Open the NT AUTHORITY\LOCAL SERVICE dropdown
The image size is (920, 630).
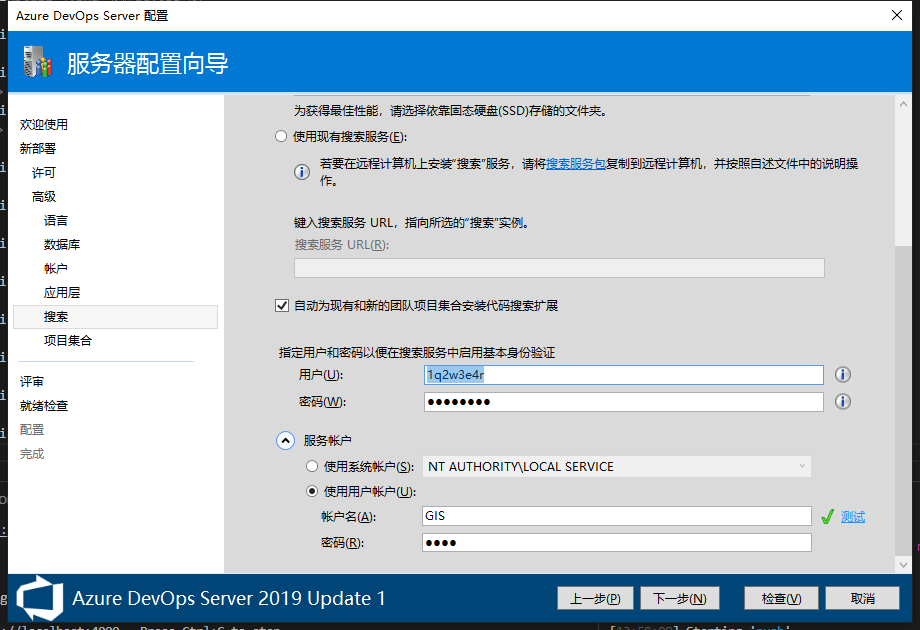tap(617, 467)
